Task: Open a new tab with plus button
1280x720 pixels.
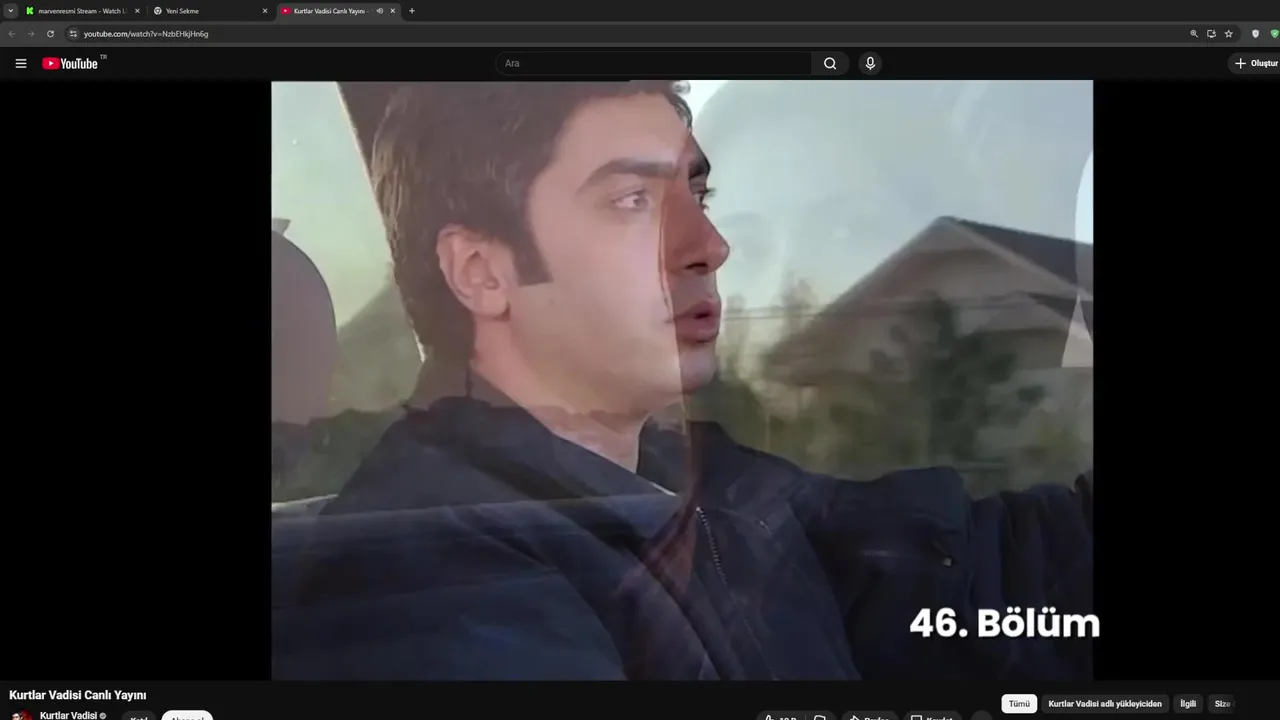Action: point(412,11)
